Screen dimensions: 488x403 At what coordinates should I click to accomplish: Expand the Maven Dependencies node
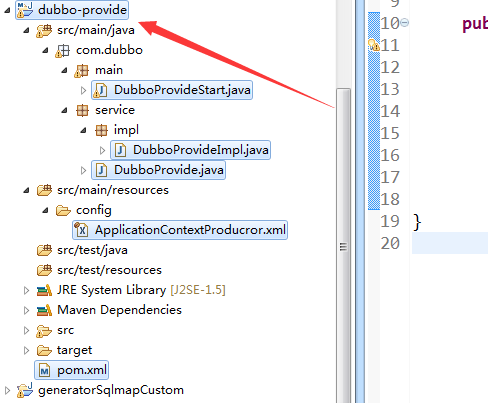pyautogui.click(x=26, y=310)
